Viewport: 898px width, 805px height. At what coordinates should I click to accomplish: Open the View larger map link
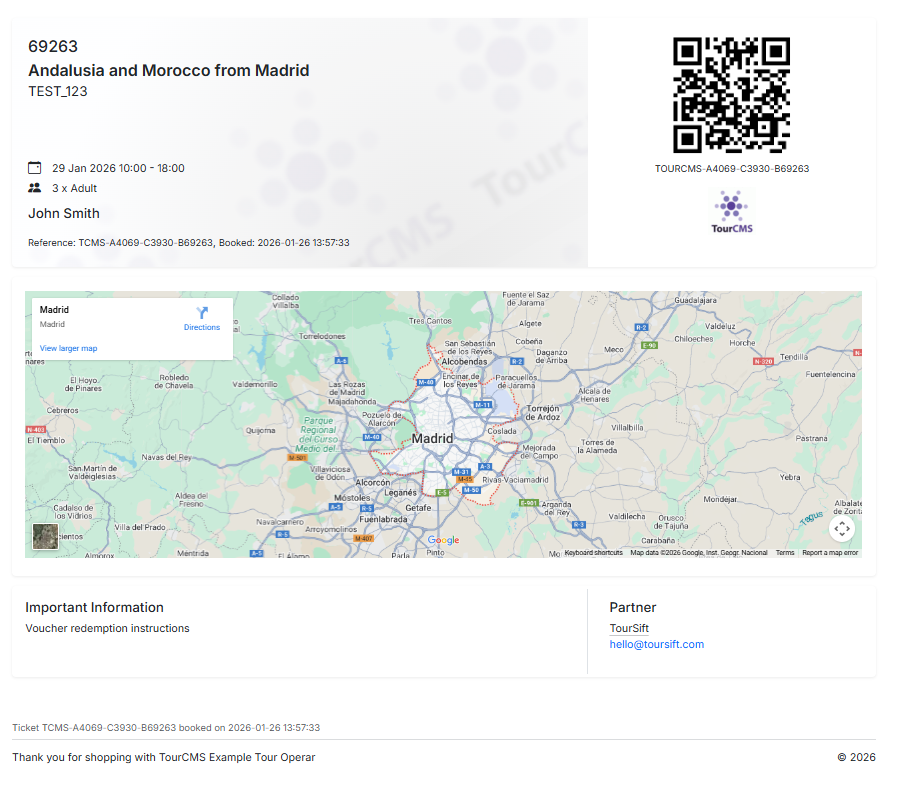[x=68, y=348]
